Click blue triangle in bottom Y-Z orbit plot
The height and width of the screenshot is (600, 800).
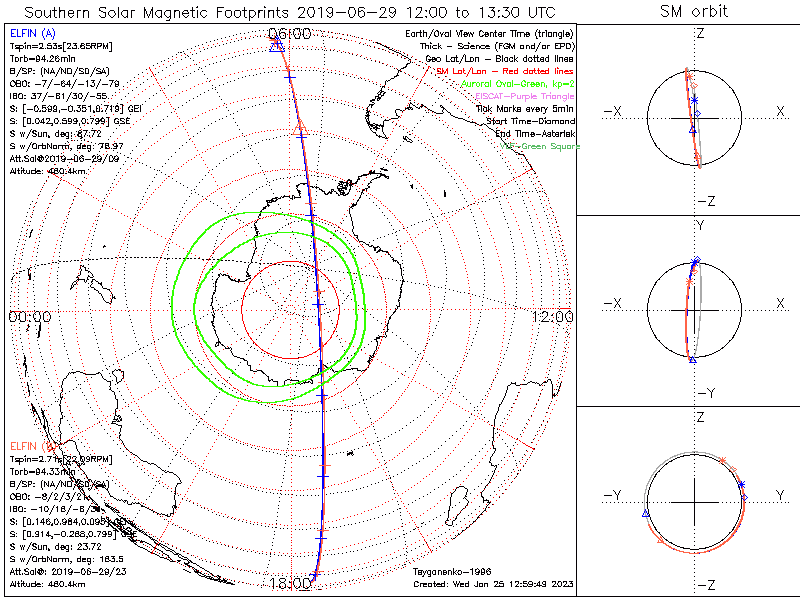click(x=646, y=514)
